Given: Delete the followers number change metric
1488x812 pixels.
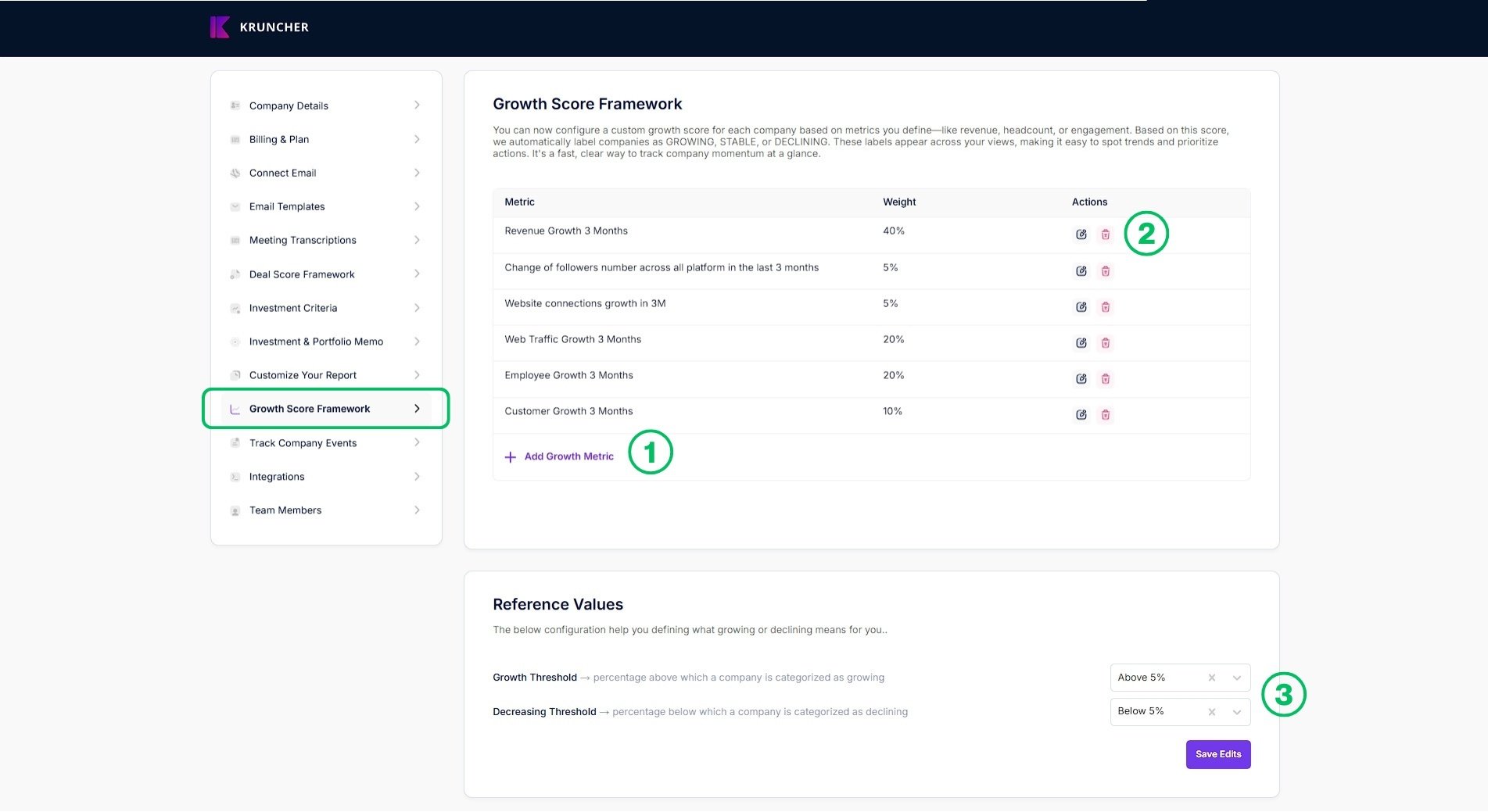Looking at the screenshot, I should click(x=1106, y=271).
